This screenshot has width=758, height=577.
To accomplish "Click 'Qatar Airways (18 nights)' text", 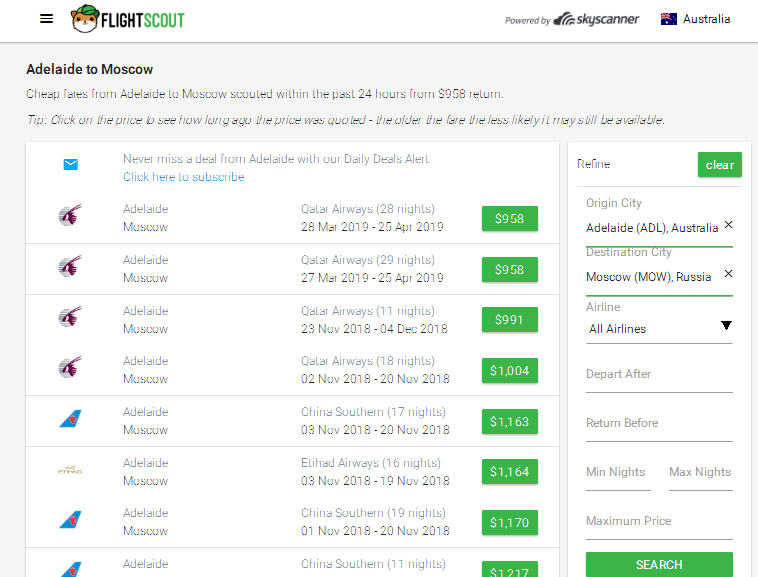I will point(368,361).
